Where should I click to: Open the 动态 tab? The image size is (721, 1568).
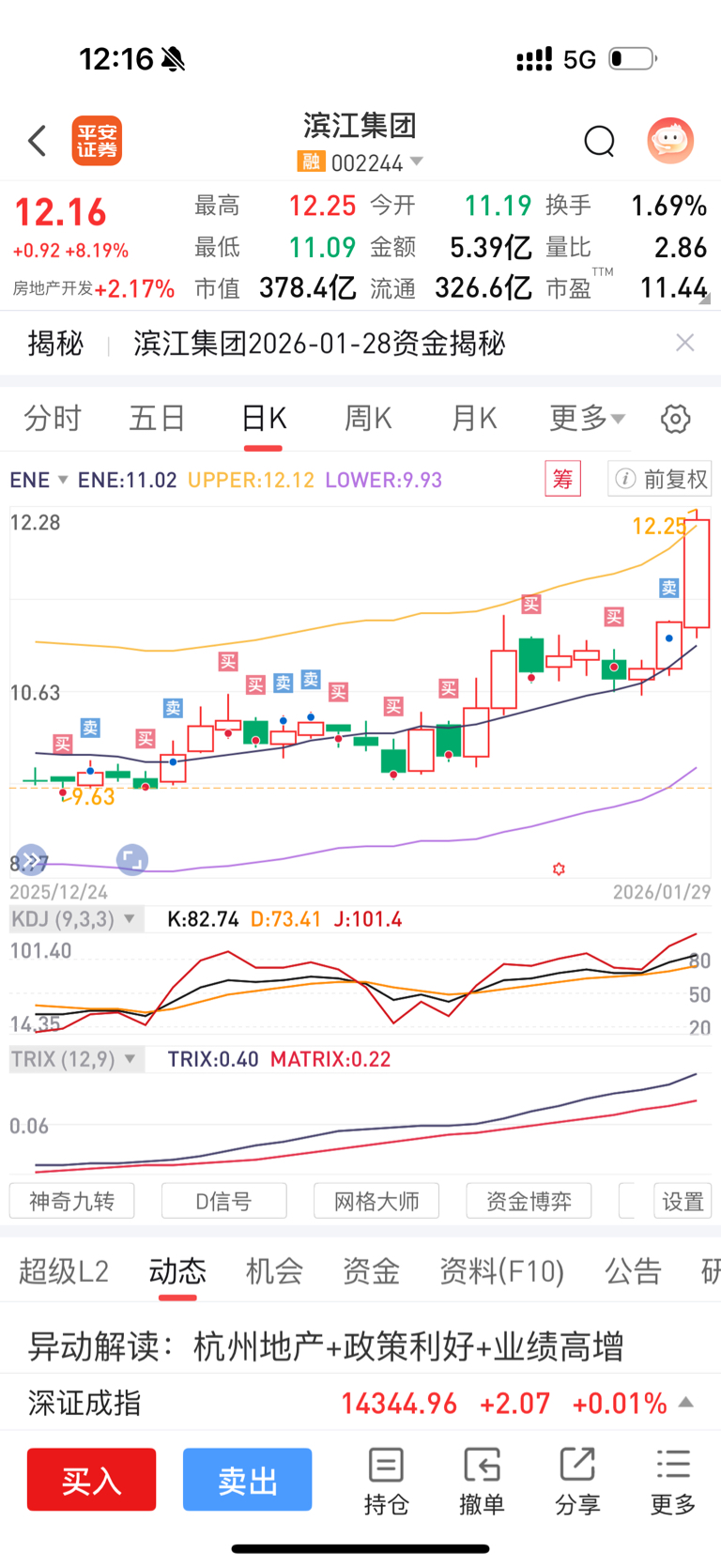click(x=177, y=1271)
